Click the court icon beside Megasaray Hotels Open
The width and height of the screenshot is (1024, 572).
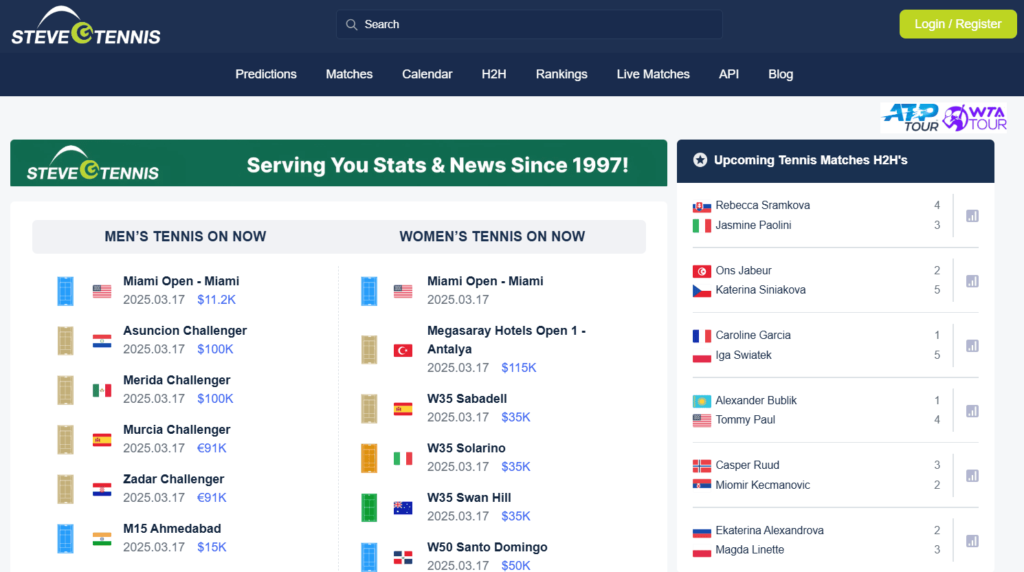(369, 350)
